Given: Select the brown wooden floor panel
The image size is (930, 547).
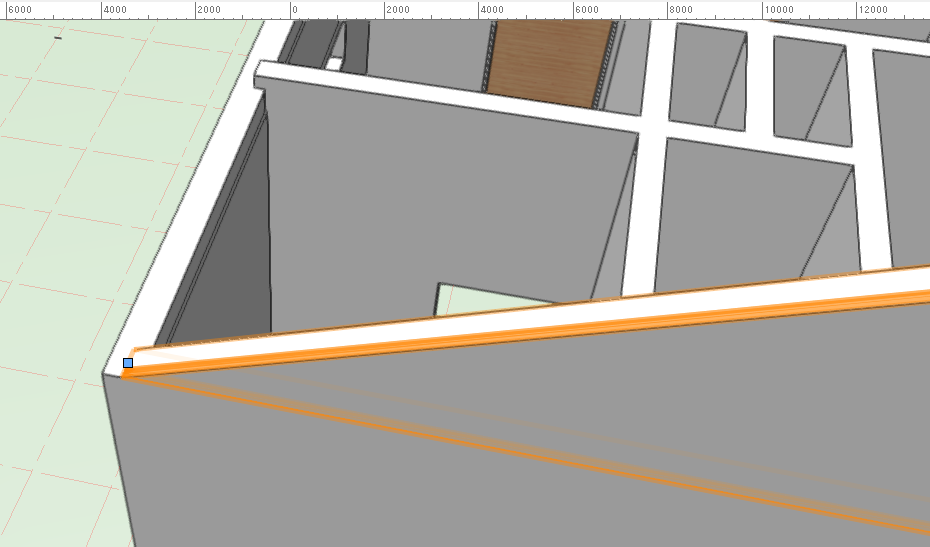Looking at the screenshot, I should (x=549, y=60).
